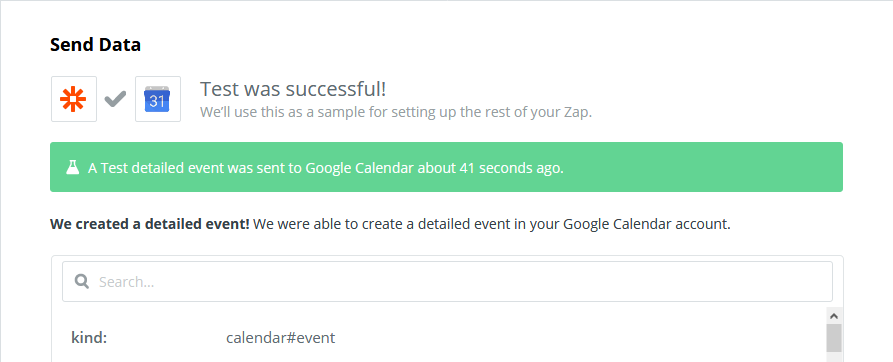Image resolution: width=893 pixels, height=362 pixels.
Task: Click the flask icon in green banner
Action: (72, 167)
